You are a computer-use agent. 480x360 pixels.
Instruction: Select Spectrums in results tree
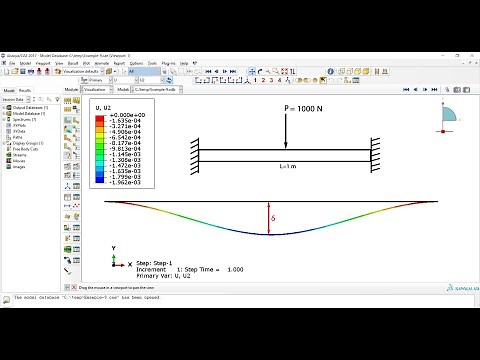tap(24, 120)
